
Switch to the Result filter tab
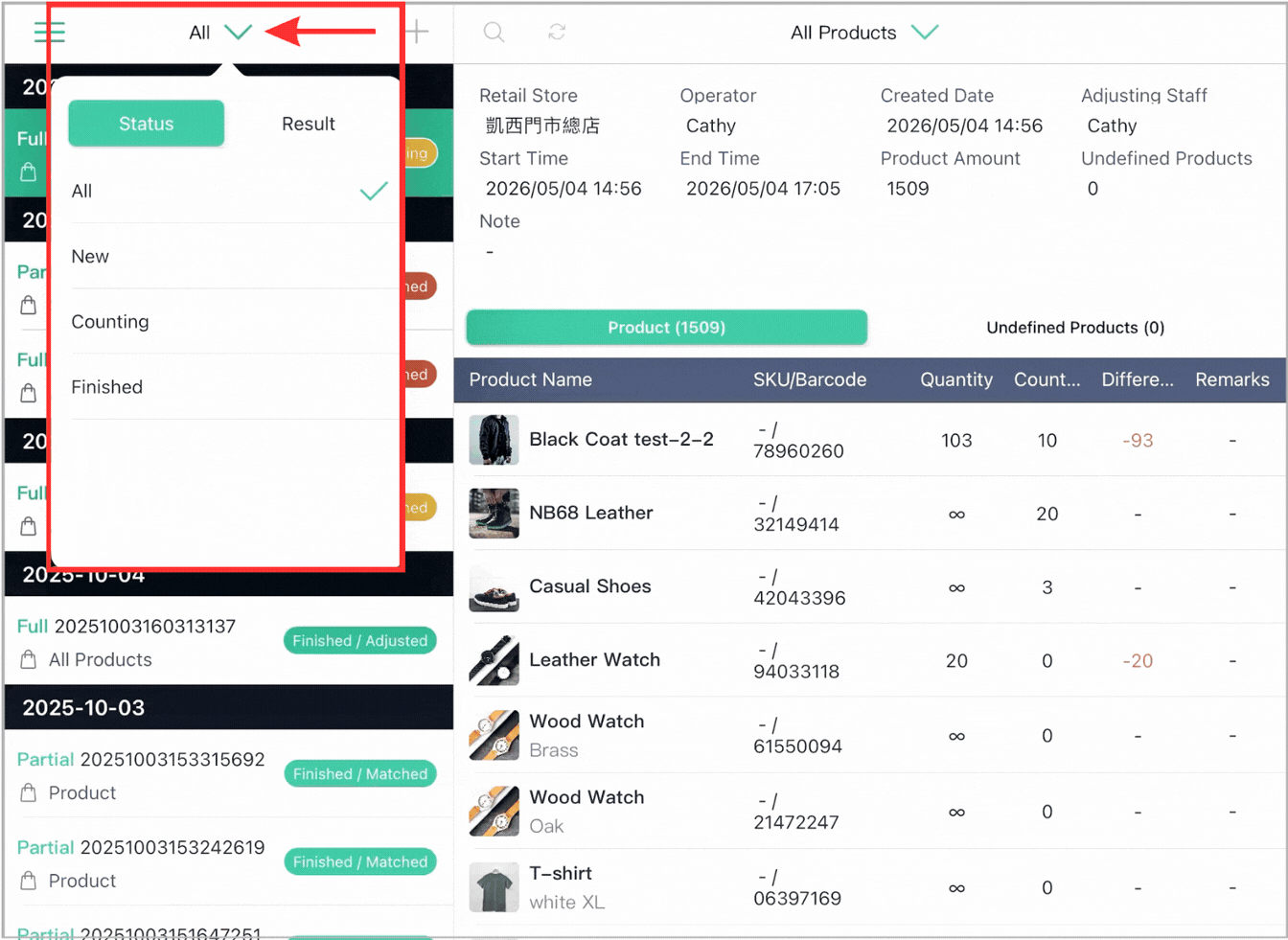coord(309,124)
